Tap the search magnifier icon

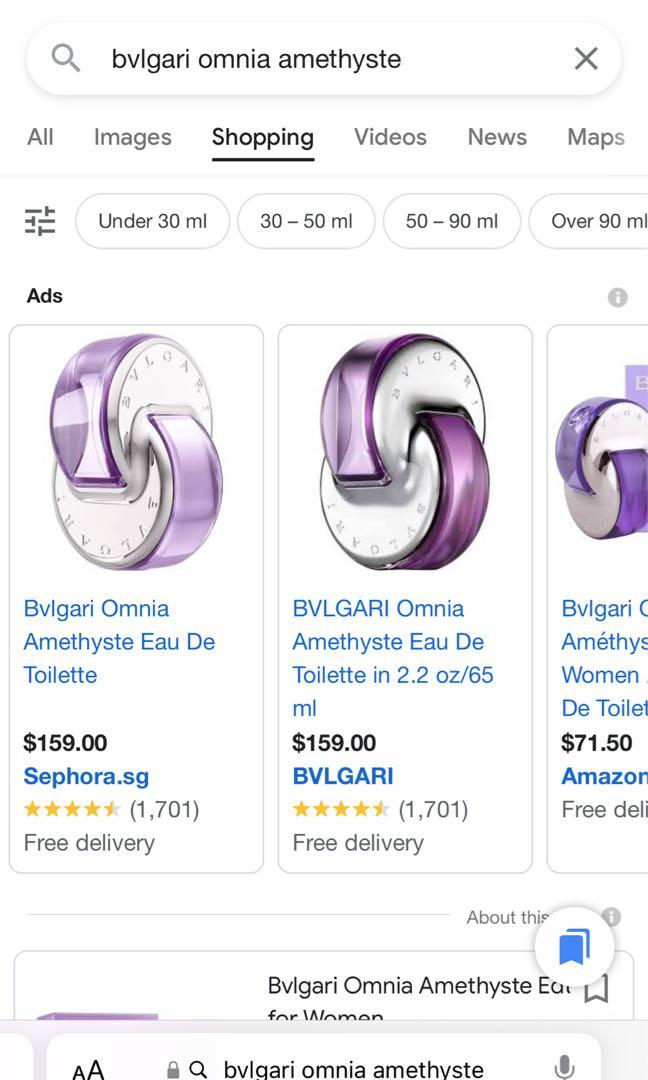[66, 59]
